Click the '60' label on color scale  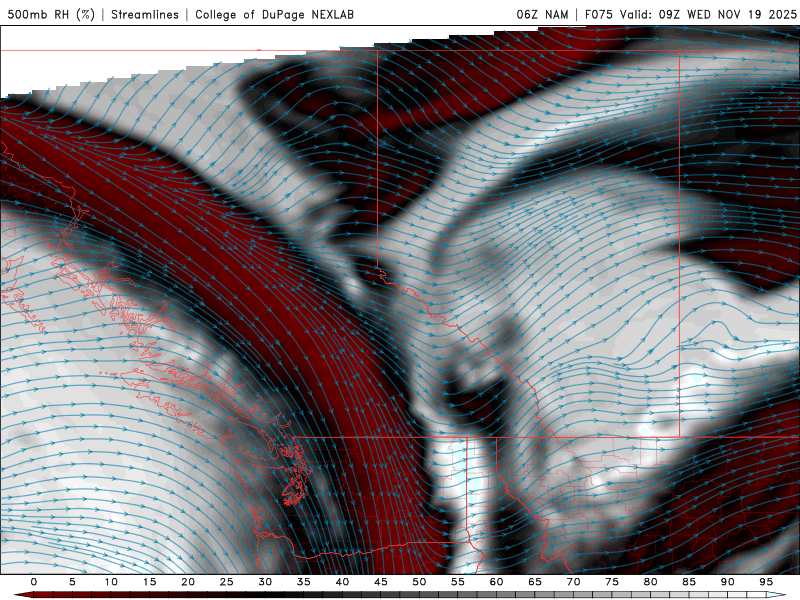496,582
